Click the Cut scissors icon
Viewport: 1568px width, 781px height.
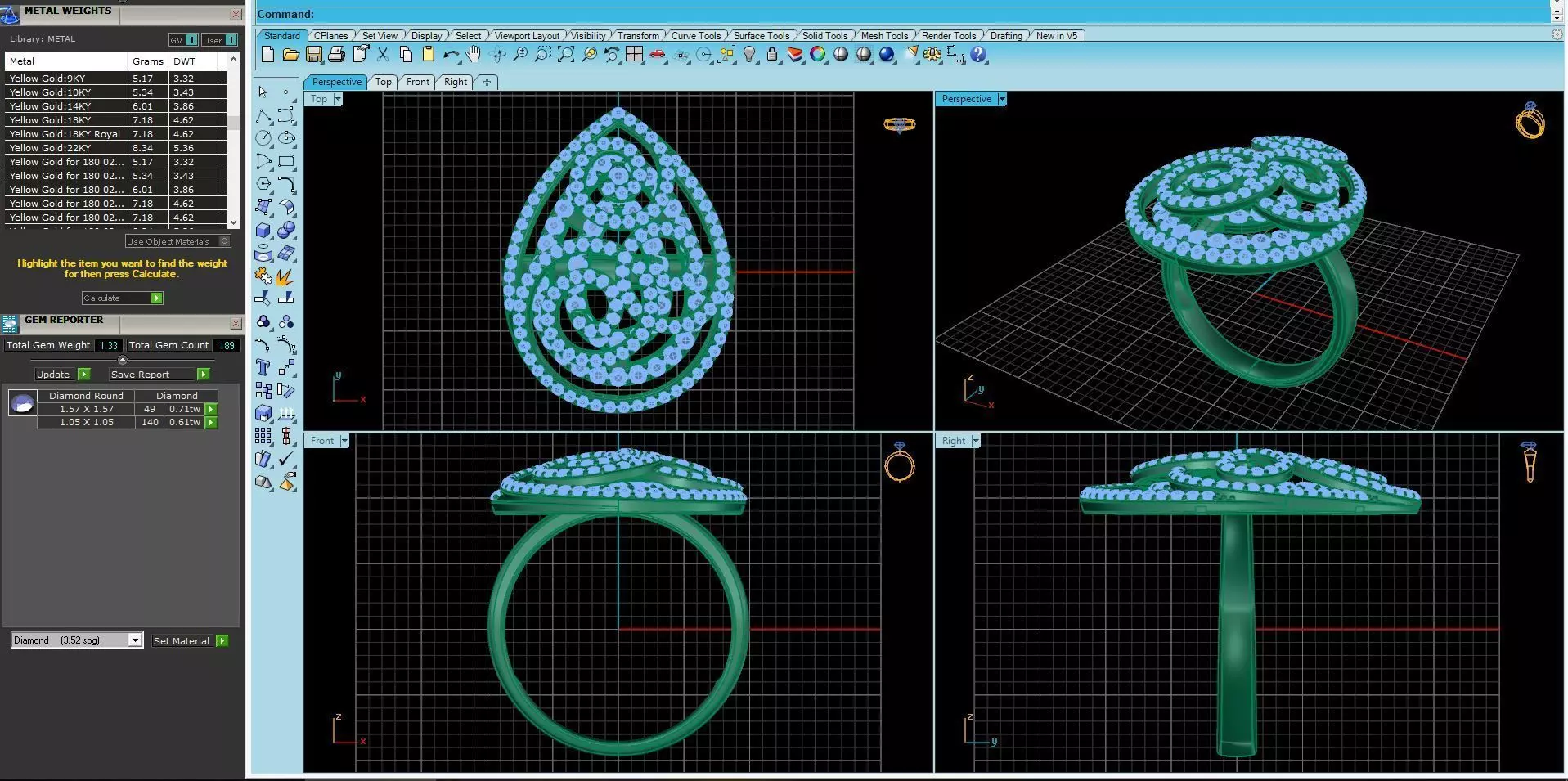click(383, 55)
